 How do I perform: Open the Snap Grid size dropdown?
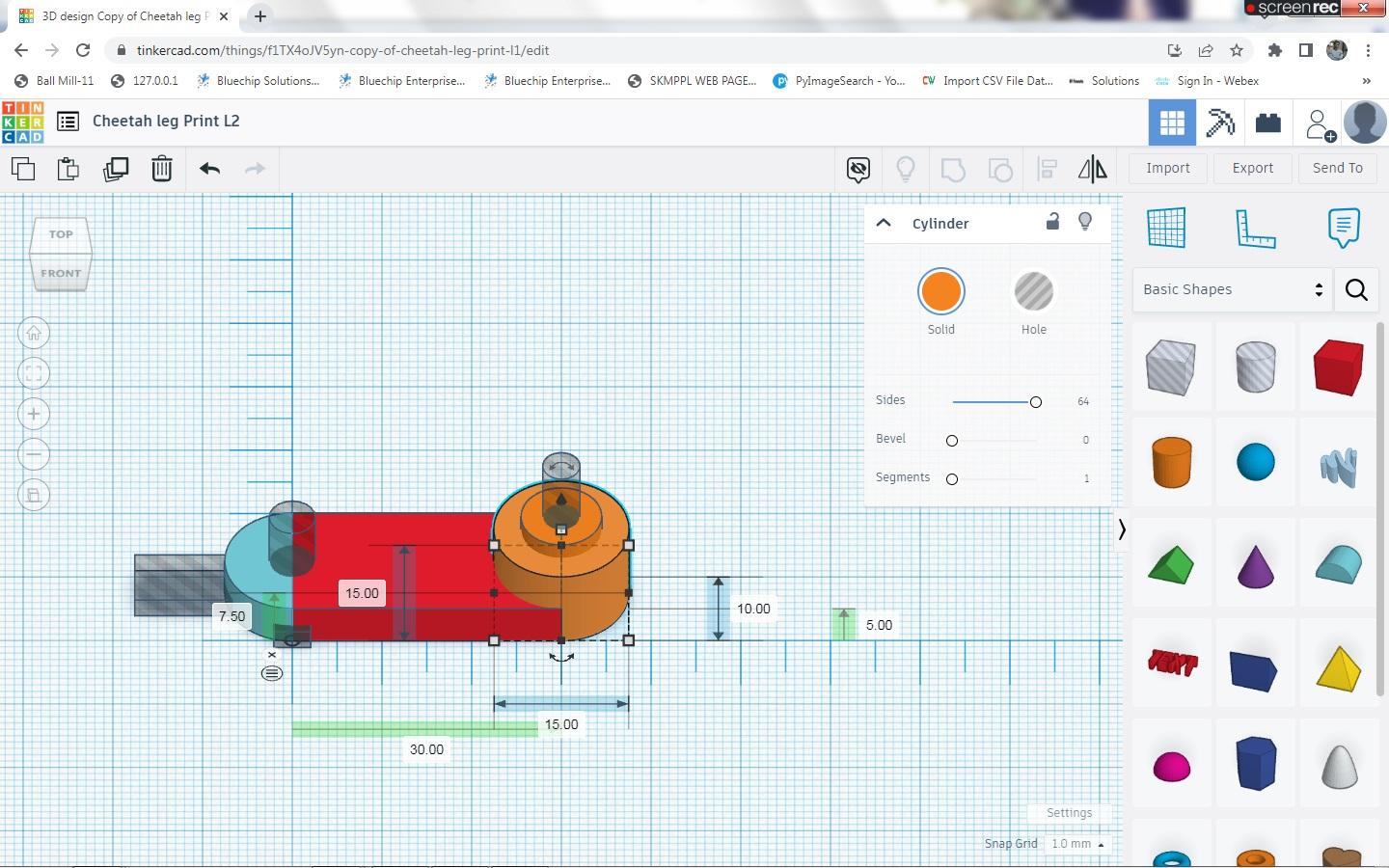pyautogui.click(x=1076, y=844)
